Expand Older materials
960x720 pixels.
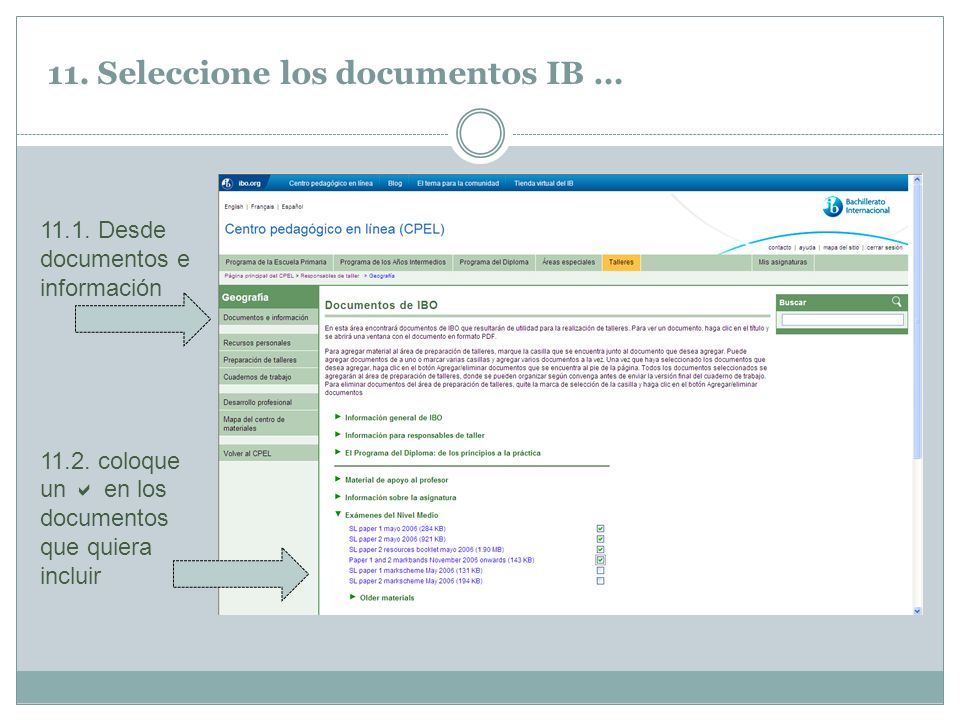click(x=353, y=597)
